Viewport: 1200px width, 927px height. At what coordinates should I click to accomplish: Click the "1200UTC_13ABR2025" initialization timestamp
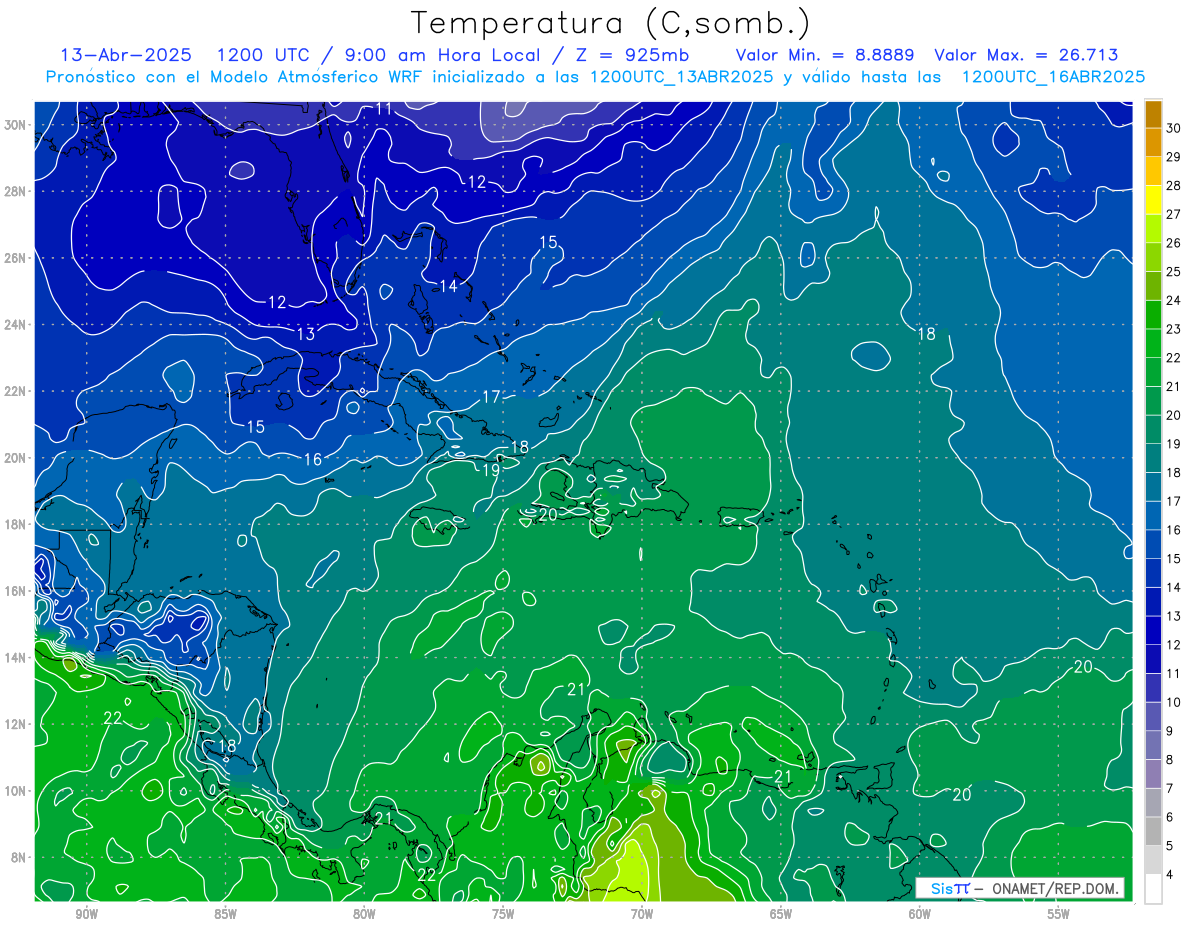click(x=681, y=77)
